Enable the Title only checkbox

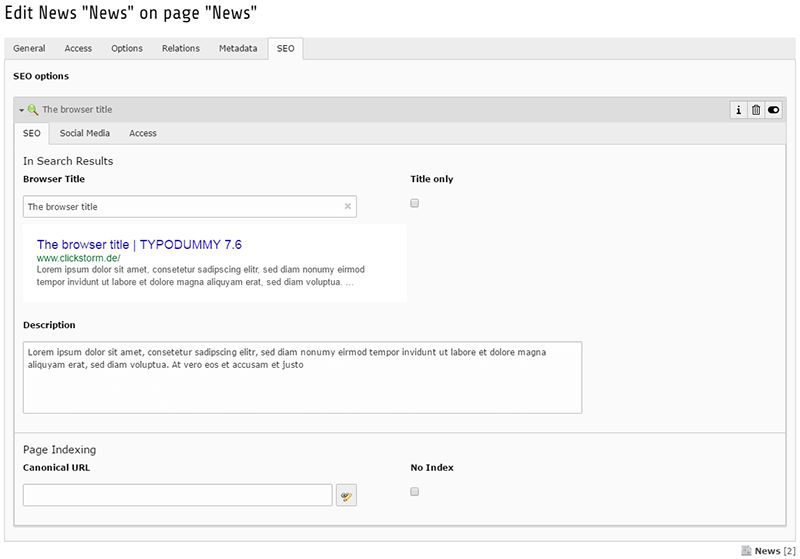pyautogui.click(x=415, y=203)
